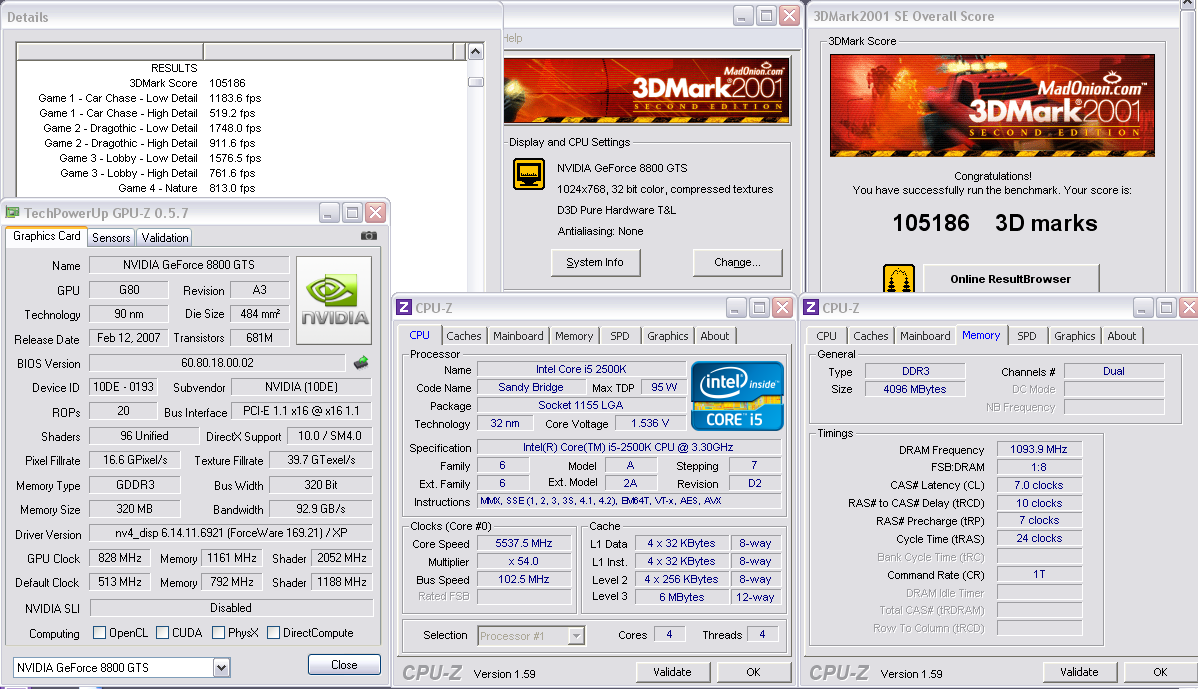Image resolution: width=1198 pixels, height=689 pixels.
Task: Click the left CPU-Z window Z icon
Action: [x=404, y=307]
